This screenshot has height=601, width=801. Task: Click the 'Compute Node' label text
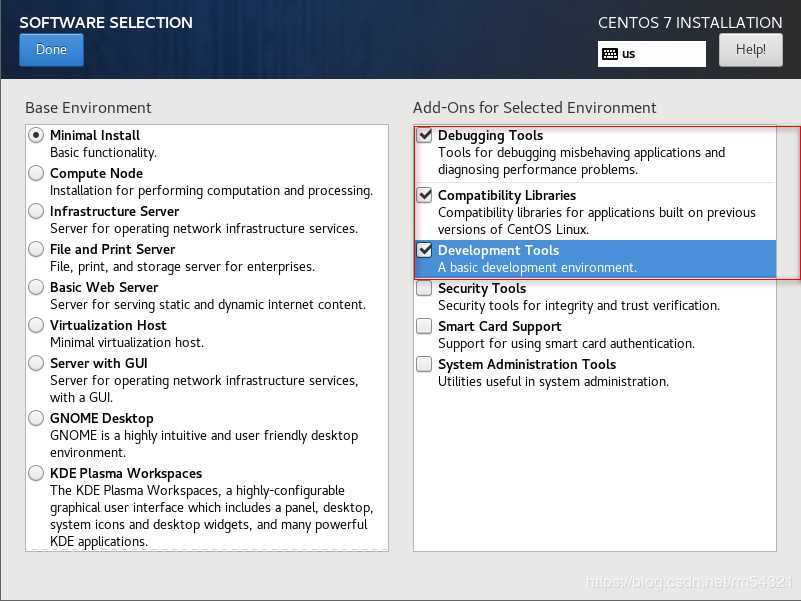pyautogui.click(x=96, y=174)
